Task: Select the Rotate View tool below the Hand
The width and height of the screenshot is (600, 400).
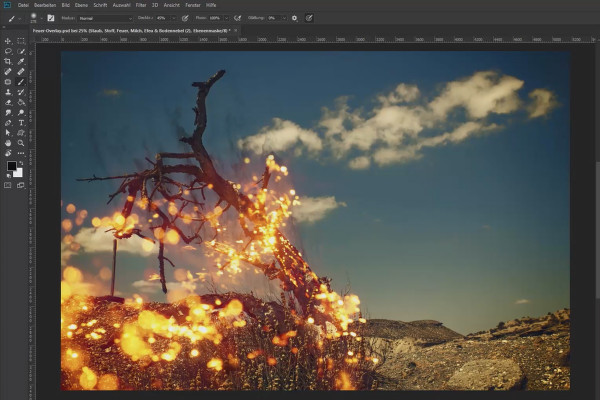Action: tap(8, 153)
